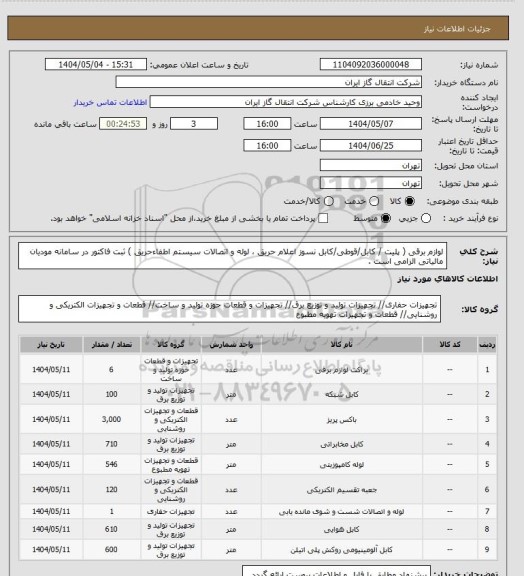Click the requester field وحید خادمی یزدی
Image resolution: width=524 pixels, height=576 pixels.
(x=286, y=102)
